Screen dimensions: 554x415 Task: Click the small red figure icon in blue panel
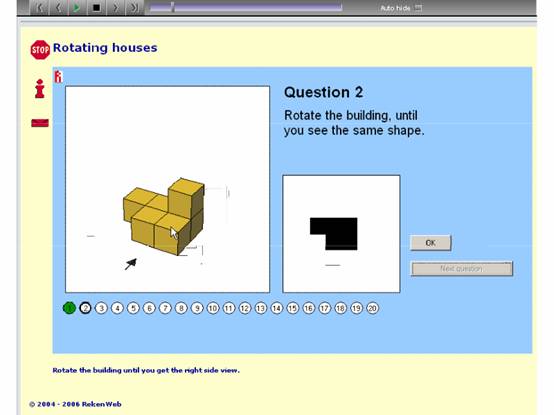(58, 77)
